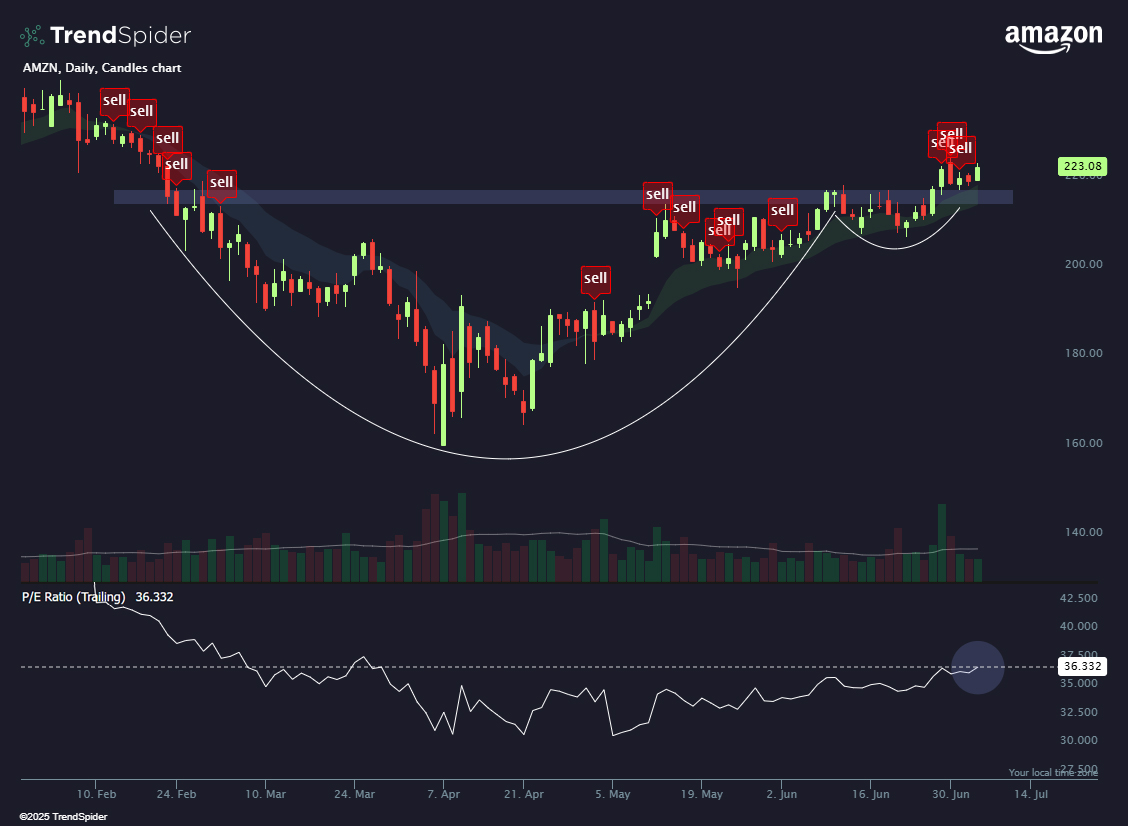Click the 14. Jul date label
Screen dimensions: 1128x826
click(x=1031, y=794)
